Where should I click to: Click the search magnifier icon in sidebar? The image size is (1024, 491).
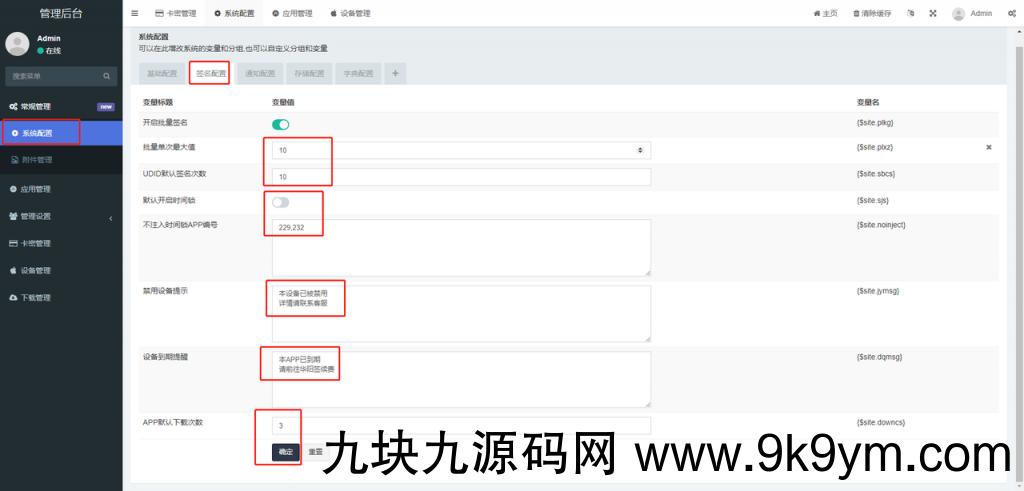pyautogui.click(x=106, y=76)
